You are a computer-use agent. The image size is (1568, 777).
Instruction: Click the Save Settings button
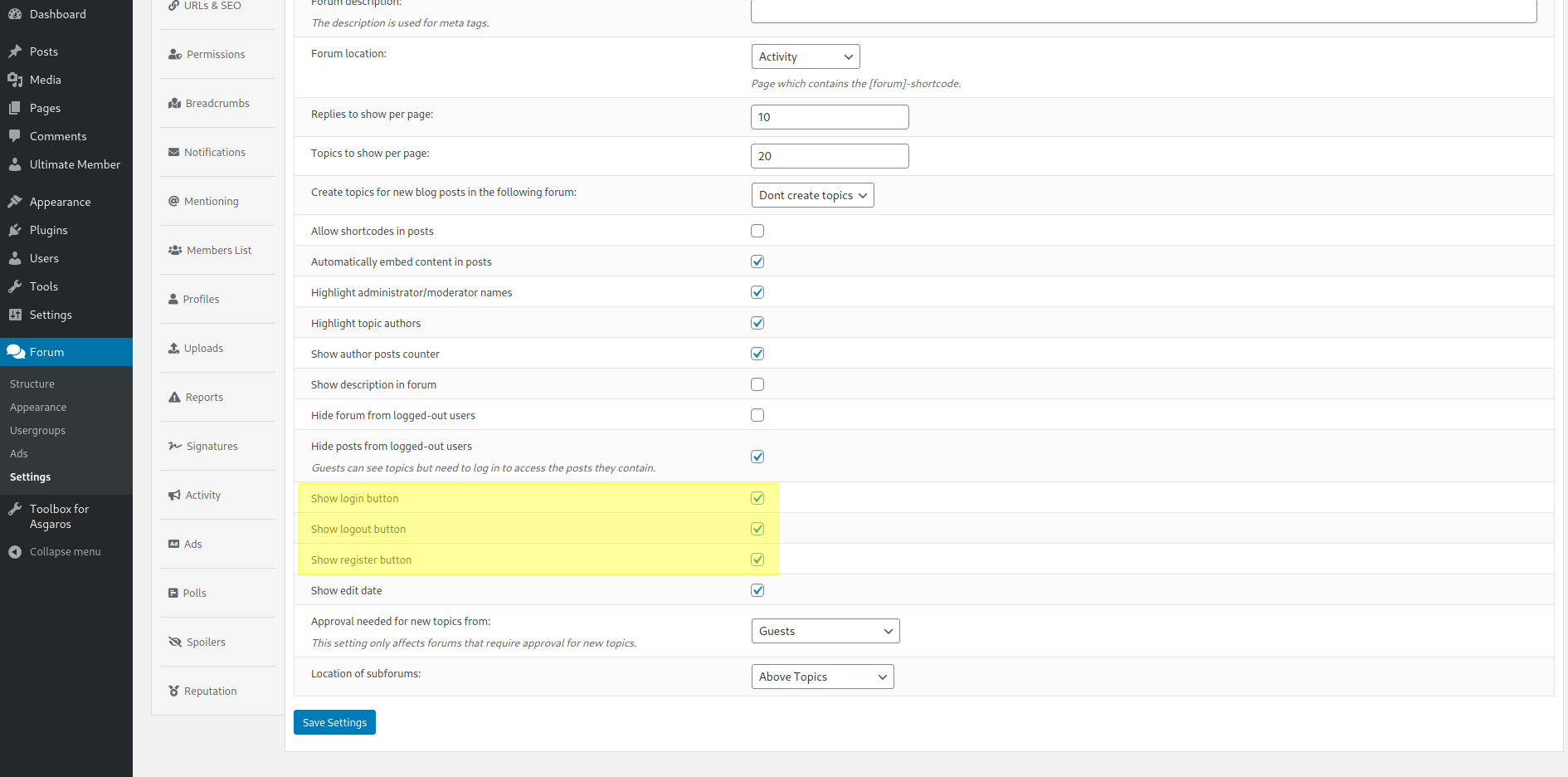(334, 721)
